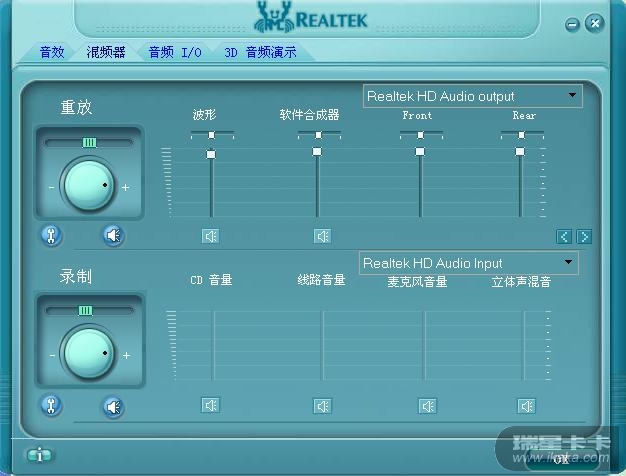
Task: Click the minus sign beside recording knob
Action: 52,355
